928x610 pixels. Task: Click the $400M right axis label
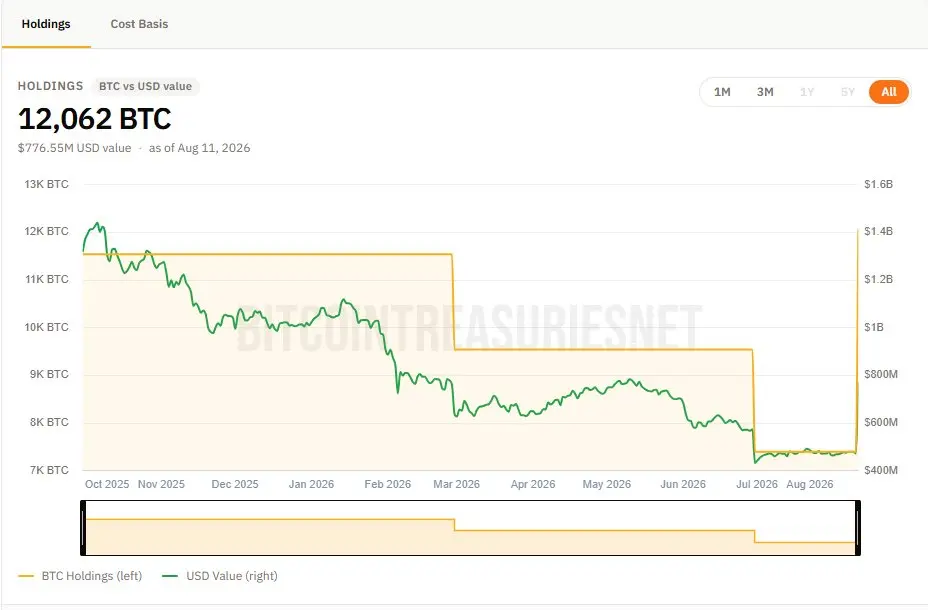coord(881,470)
